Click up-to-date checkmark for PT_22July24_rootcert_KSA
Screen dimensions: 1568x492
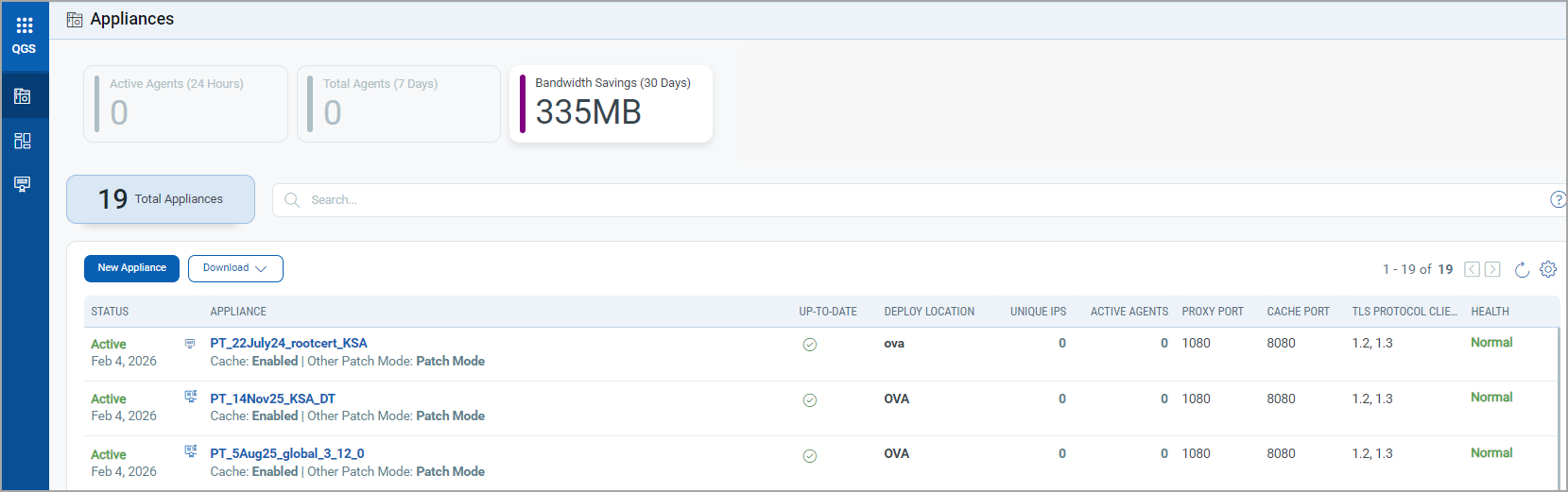pos(810,345)
